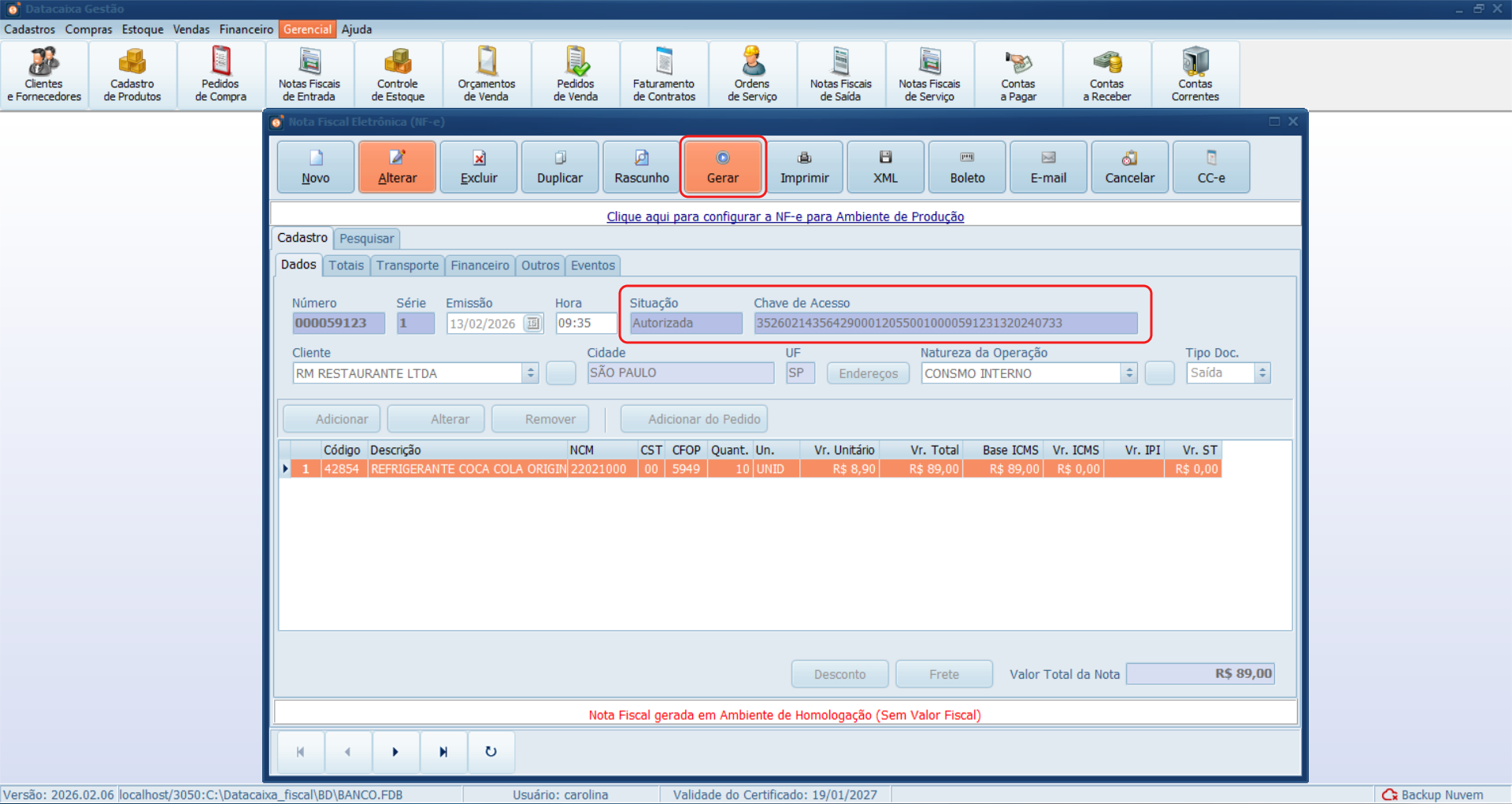This screenshot has height=804, width=1512.
Task: Go to the last record navigation arrow
Action: [x=443, y=752]
